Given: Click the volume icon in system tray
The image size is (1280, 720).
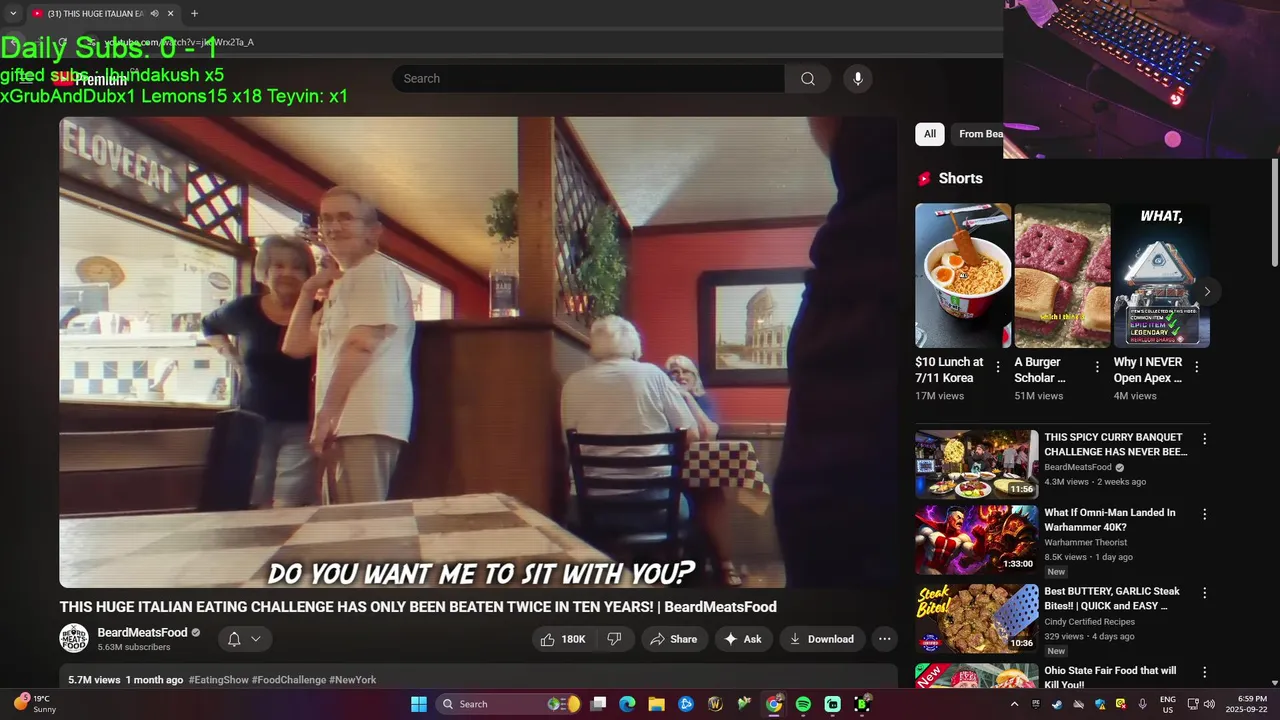Looking at the screenshot, I should coord(1209,704).
